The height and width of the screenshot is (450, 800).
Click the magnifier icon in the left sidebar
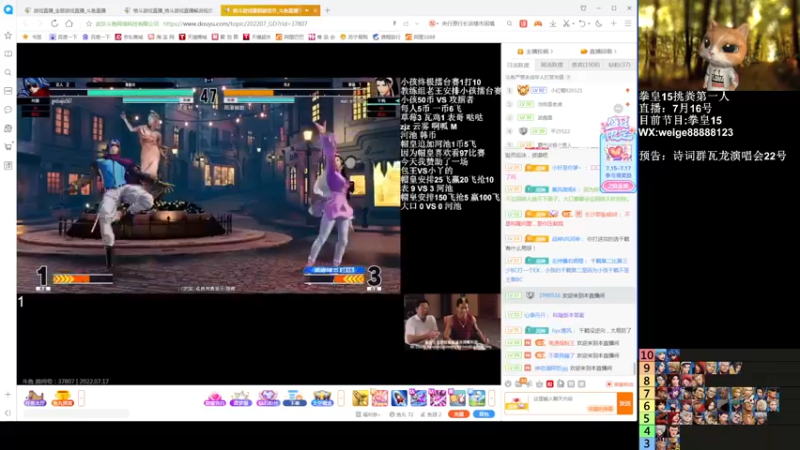(x=8, y=72)
